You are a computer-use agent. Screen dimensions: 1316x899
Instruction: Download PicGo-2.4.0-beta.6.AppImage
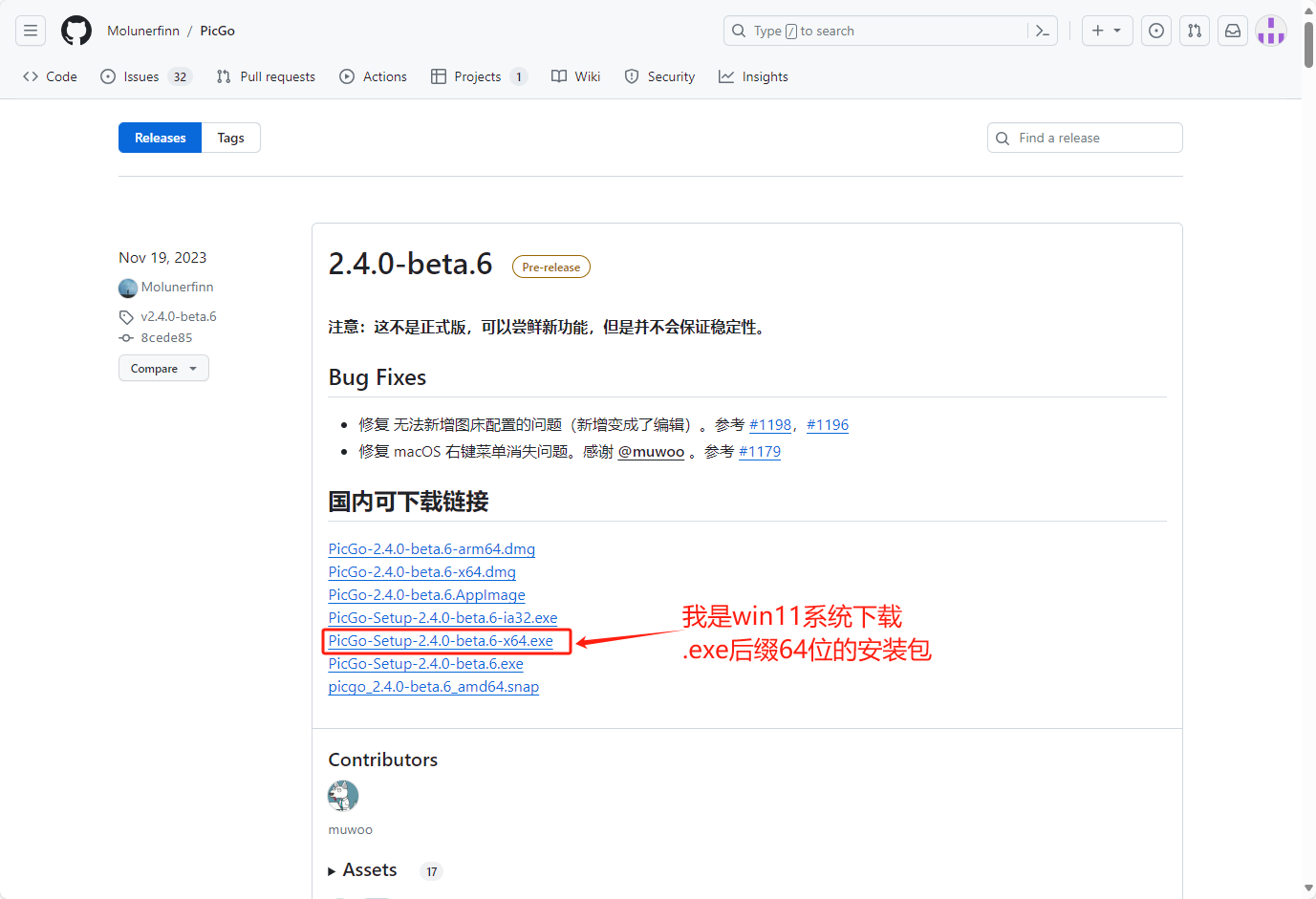point(427,594)
